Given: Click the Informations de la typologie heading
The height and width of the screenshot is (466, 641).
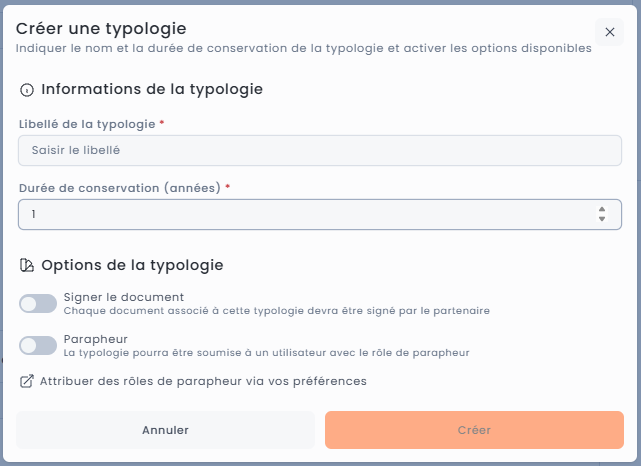Looking at the screenshot, I should [x=152, y=89].
